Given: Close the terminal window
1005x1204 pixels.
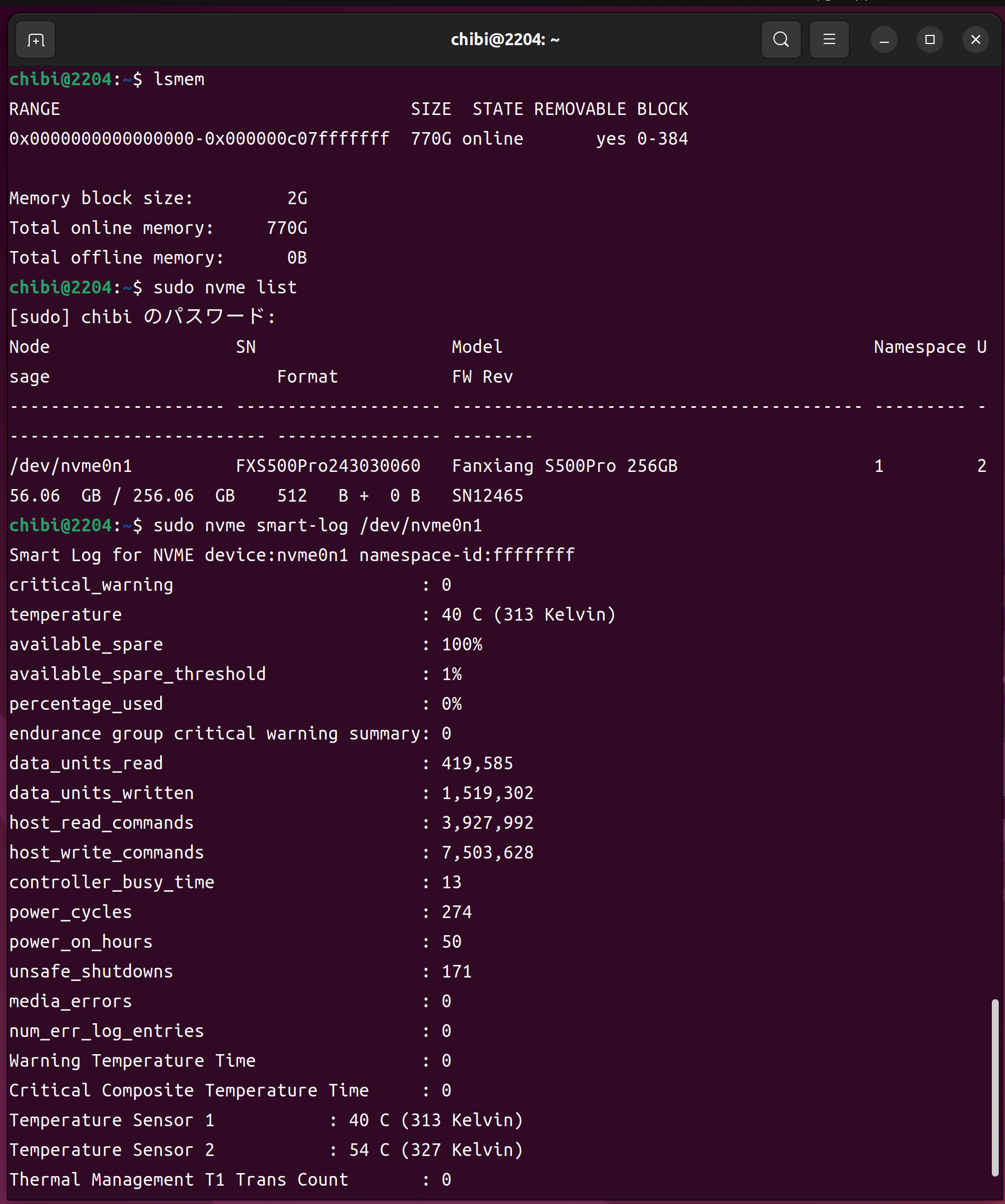Looking at the screenshot, I should point(975,39).
